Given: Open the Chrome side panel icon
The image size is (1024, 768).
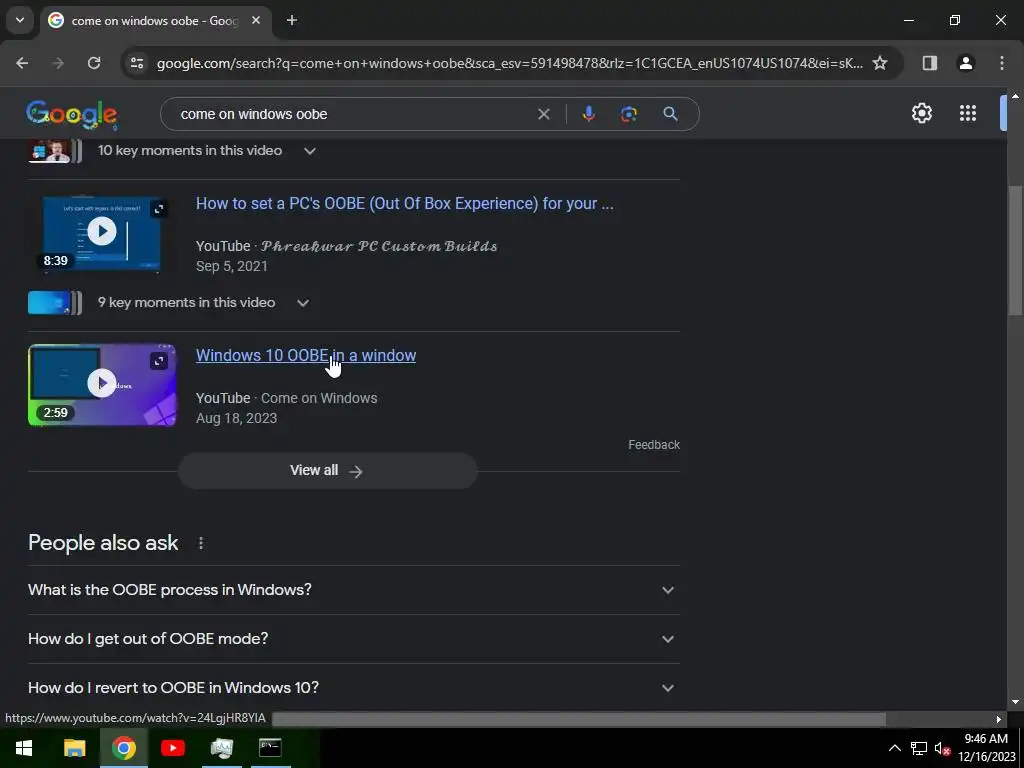Looking at the screenshot, I should pyautogui.click(x=929, y=63).
